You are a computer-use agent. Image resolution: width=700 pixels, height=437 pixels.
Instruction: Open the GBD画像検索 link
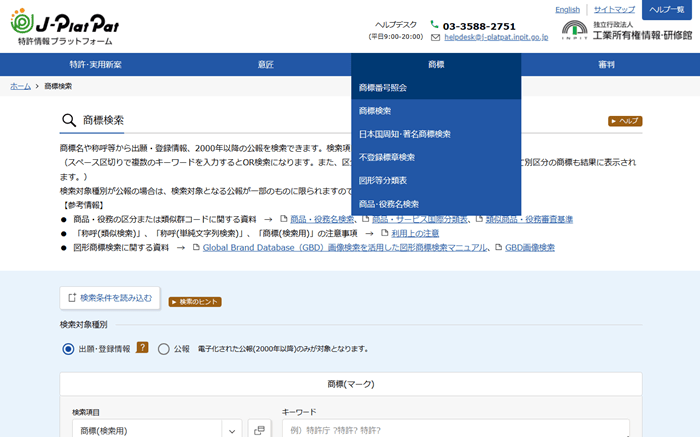click(530, 247)
